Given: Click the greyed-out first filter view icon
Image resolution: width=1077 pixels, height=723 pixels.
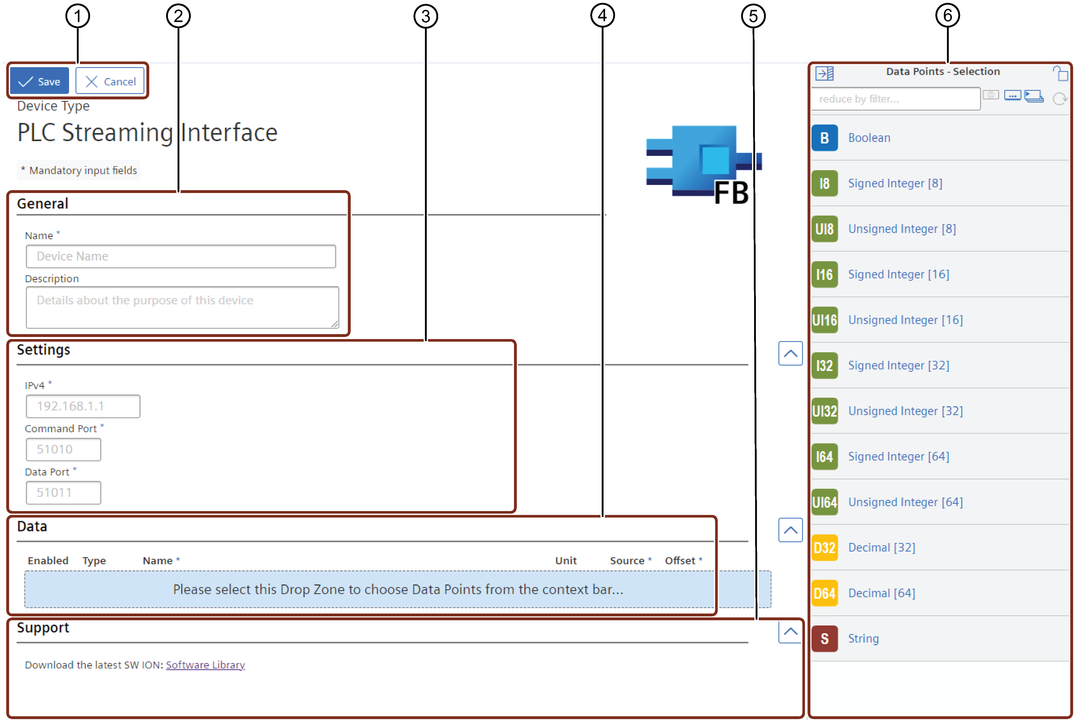Looking at the screenshot, I should click(990, 95).
